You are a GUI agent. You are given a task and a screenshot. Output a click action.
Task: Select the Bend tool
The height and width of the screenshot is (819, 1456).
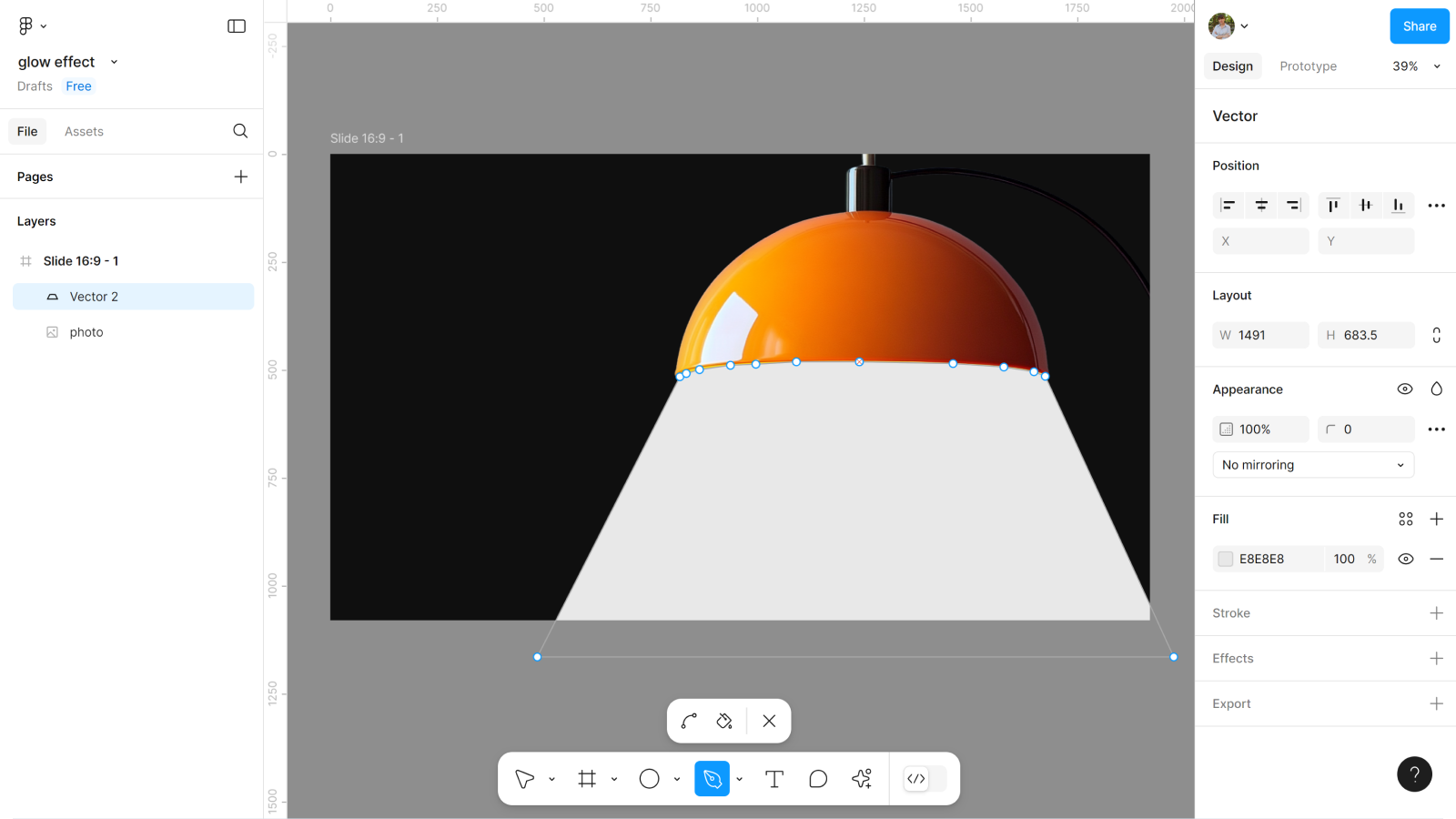click(689, 721)
